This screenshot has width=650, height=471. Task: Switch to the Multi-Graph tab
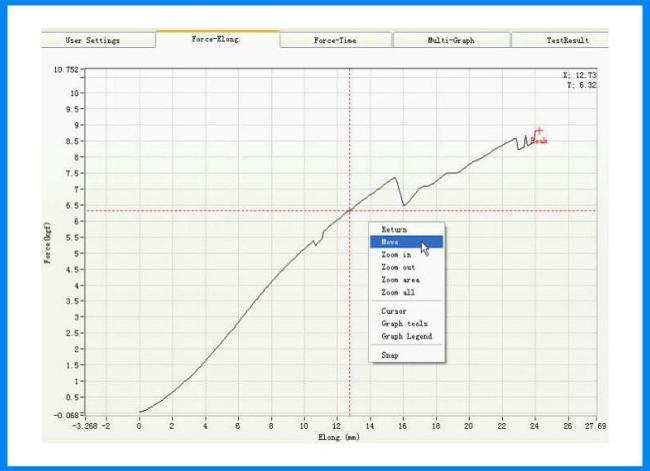click(452, 40)
